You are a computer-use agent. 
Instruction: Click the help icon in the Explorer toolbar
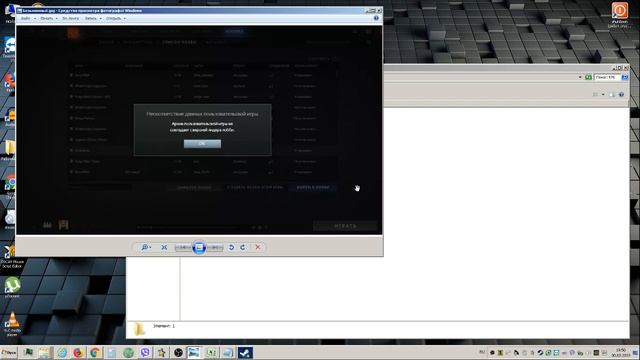[621, 95]
